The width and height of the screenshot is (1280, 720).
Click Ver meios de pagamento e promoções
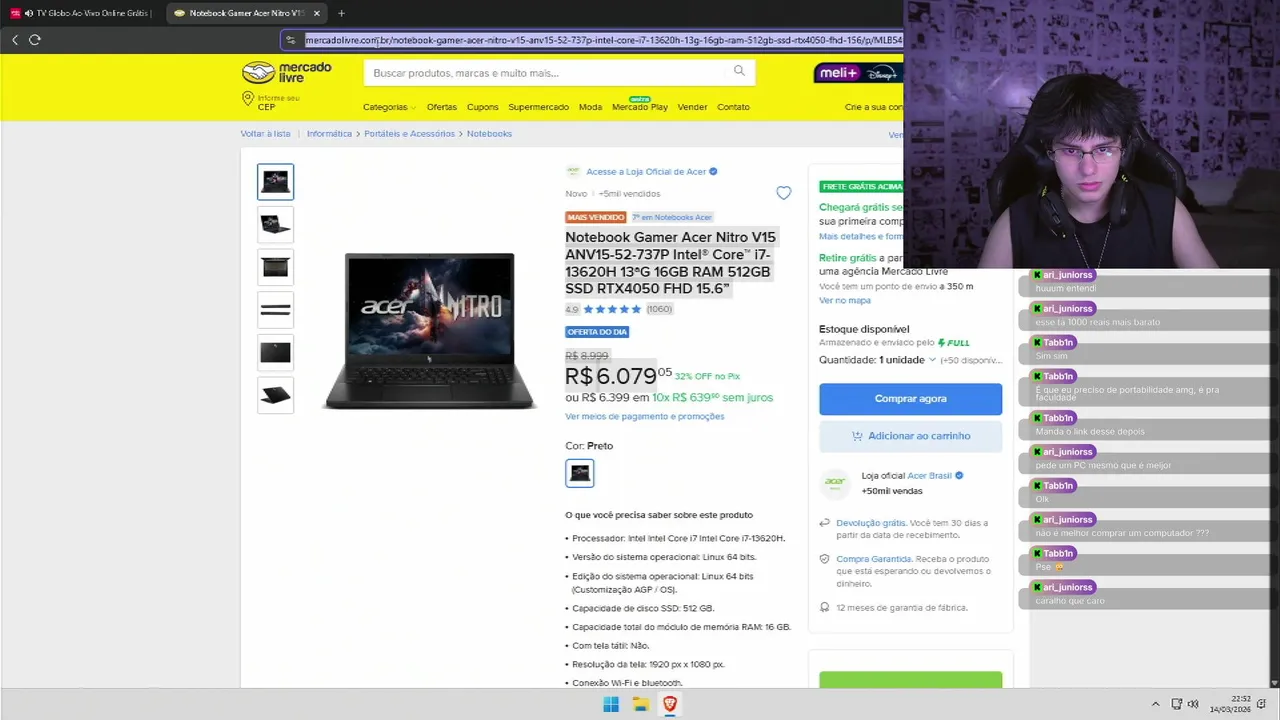point(644,416)
